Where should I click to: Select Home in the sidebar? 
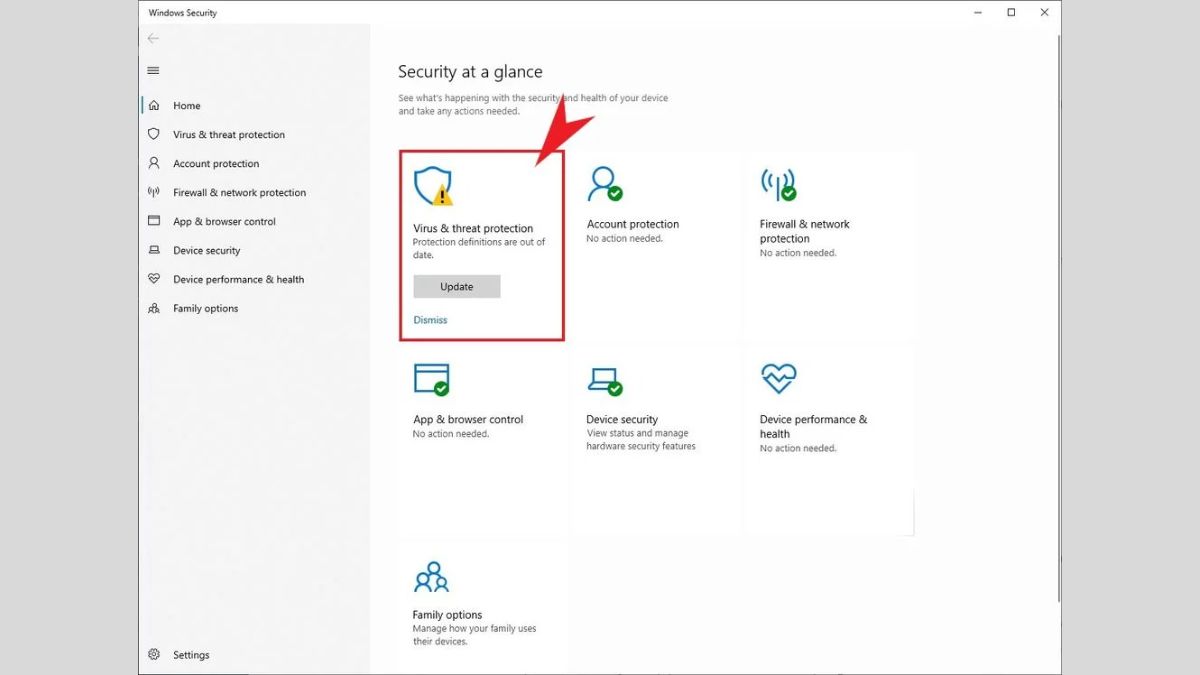point(186,106)
